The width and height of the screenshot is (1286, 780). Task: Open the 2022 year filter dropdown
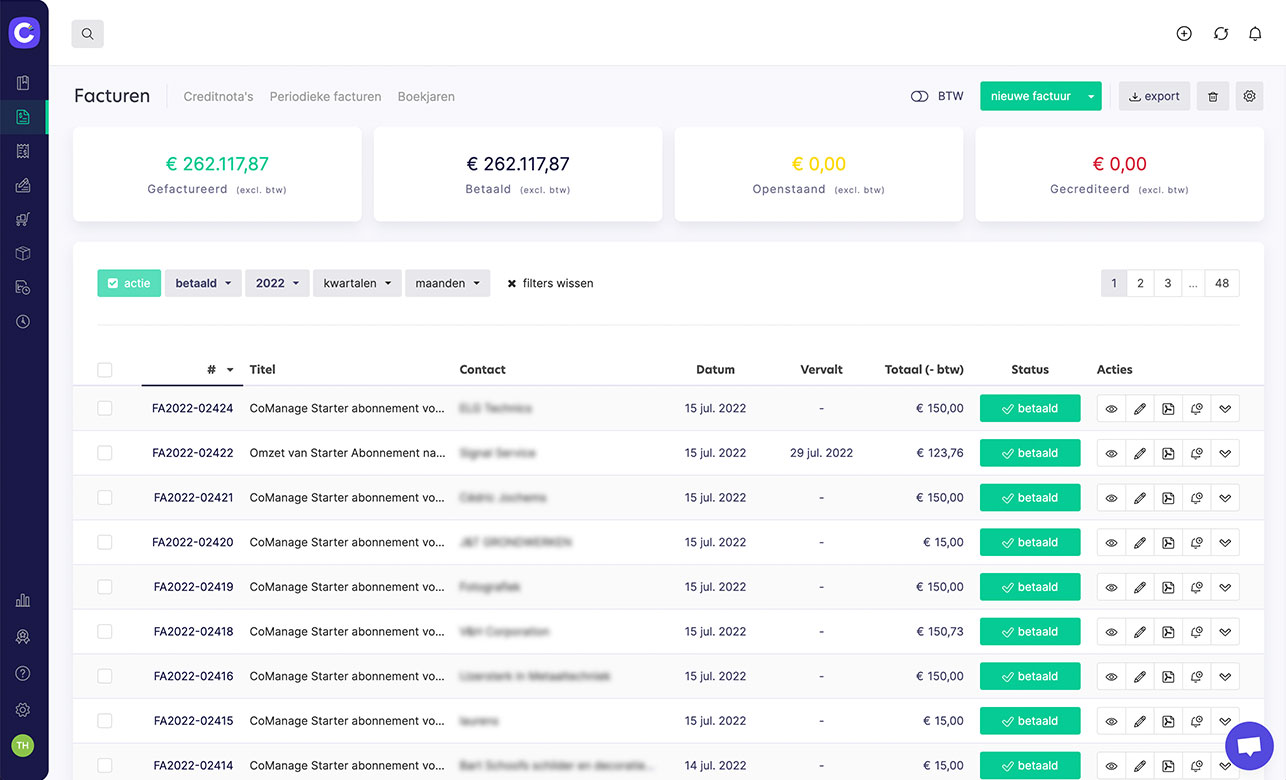tap(277, 283)
